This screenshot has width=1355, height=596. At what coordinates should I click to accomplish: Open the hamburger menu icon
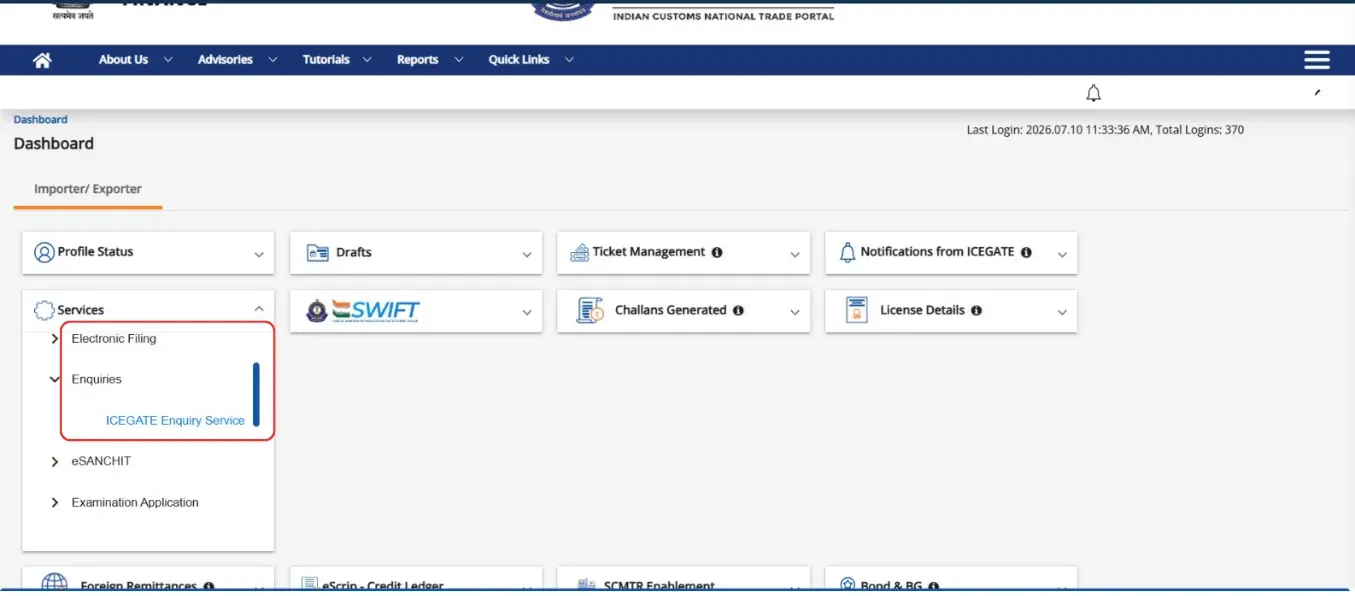coord(1317,60)
